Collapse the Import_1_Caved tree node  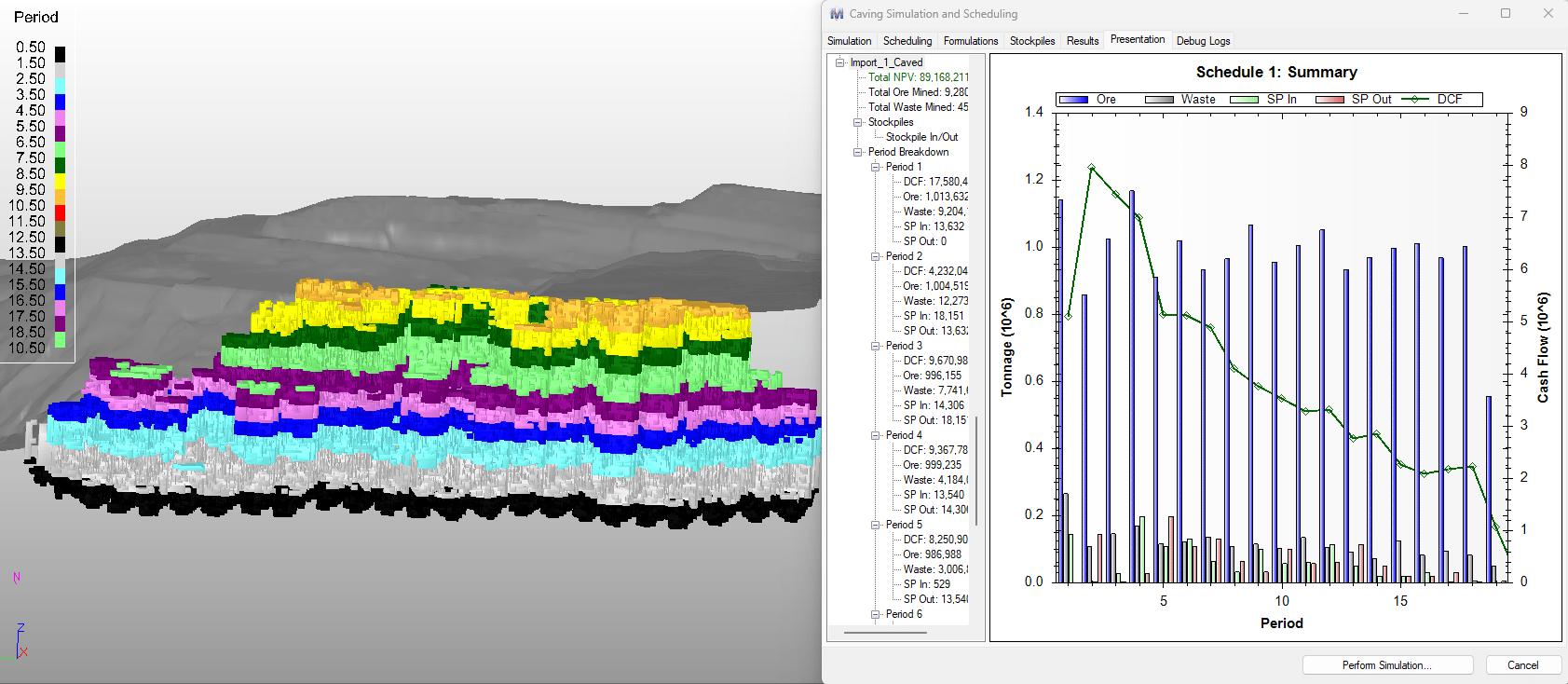pyautogui.click(x=839, y=62)
